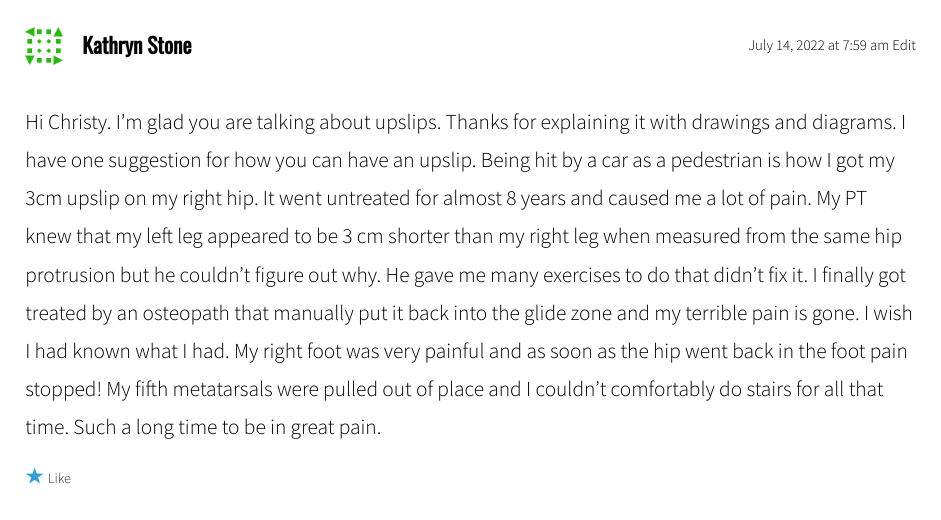The height and width of the screenshot is (520, 941).
Task: Click the "Hi Christy" greeting text
Action: pos(66,123)
